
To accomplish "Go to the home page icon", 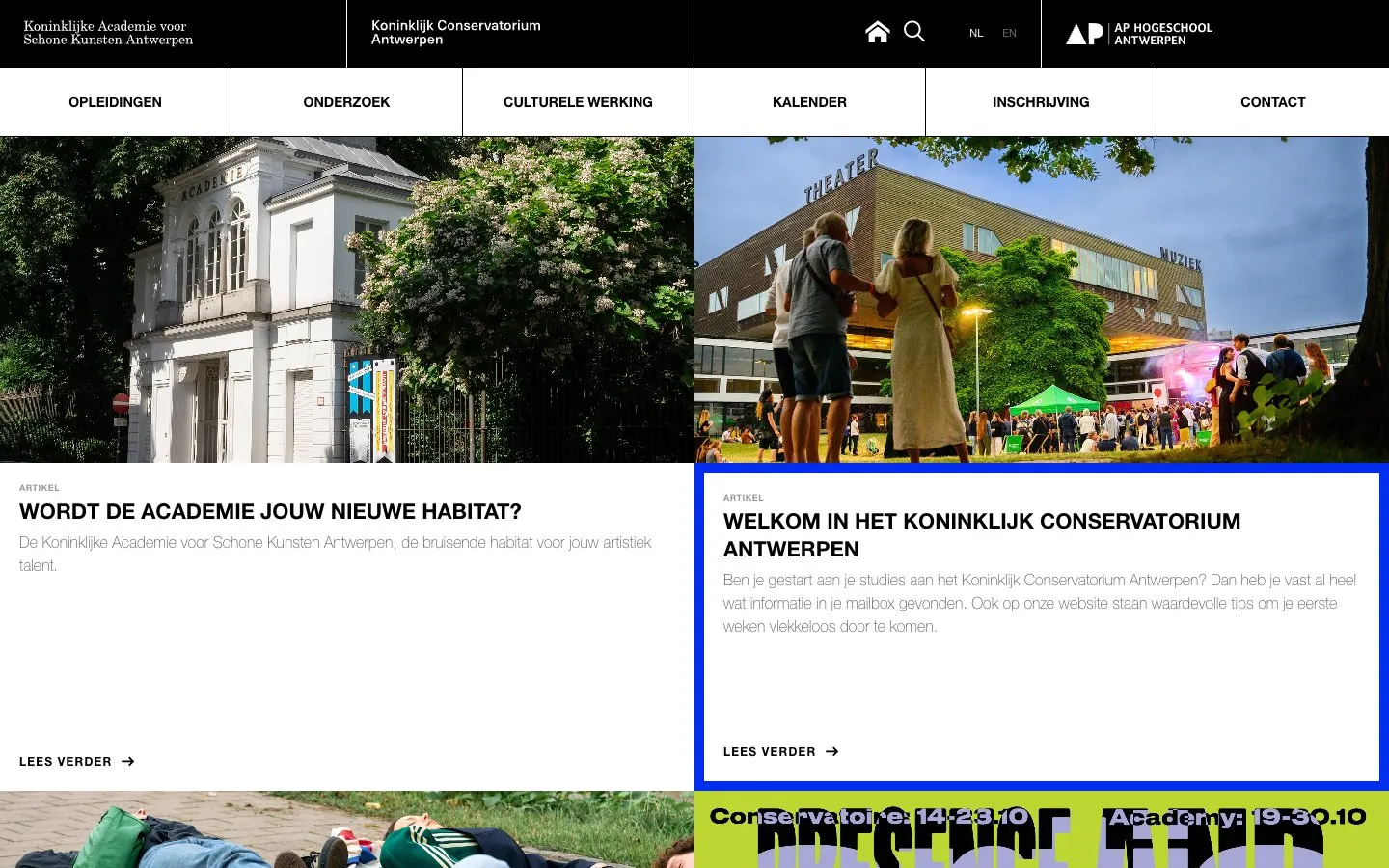I will tap(877, 33).
